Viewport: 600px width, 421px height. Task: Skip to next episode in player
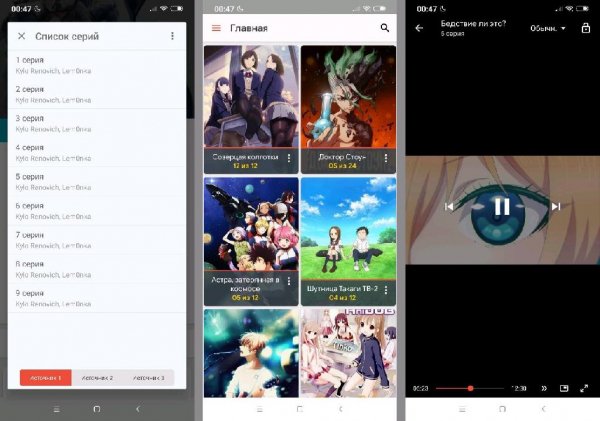tap(556, 207)
